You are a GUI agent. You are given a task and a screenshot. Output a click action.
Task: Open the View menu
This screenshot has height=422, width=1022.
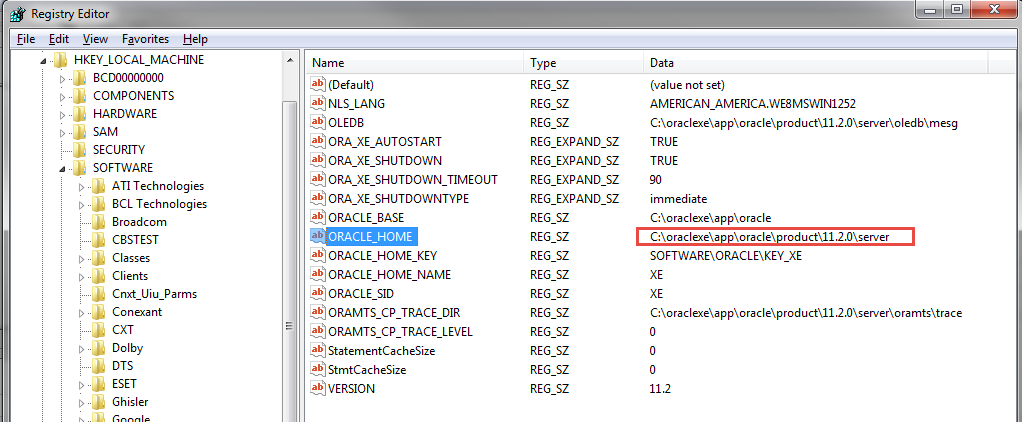(95, 39)
